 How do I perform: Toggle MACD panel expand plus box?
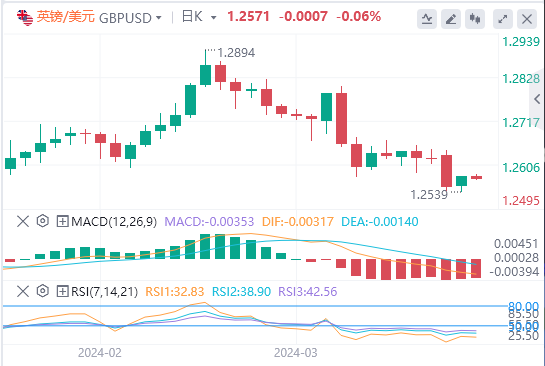click(62, 221)
